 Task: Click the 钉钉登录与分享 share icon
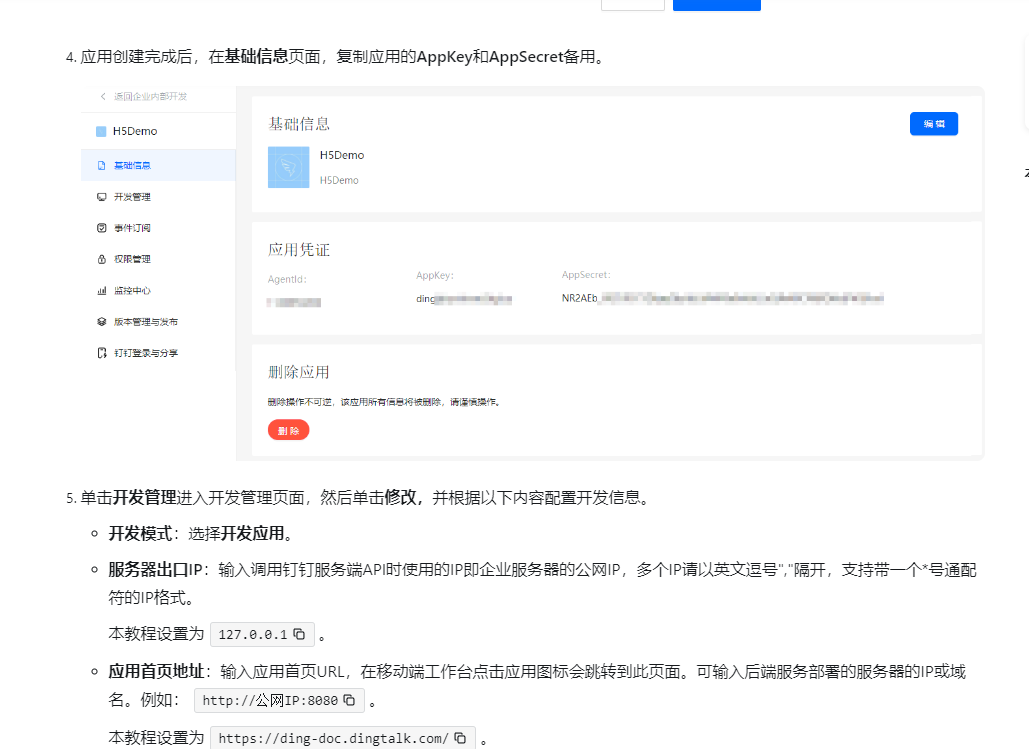tap(102, 353)
